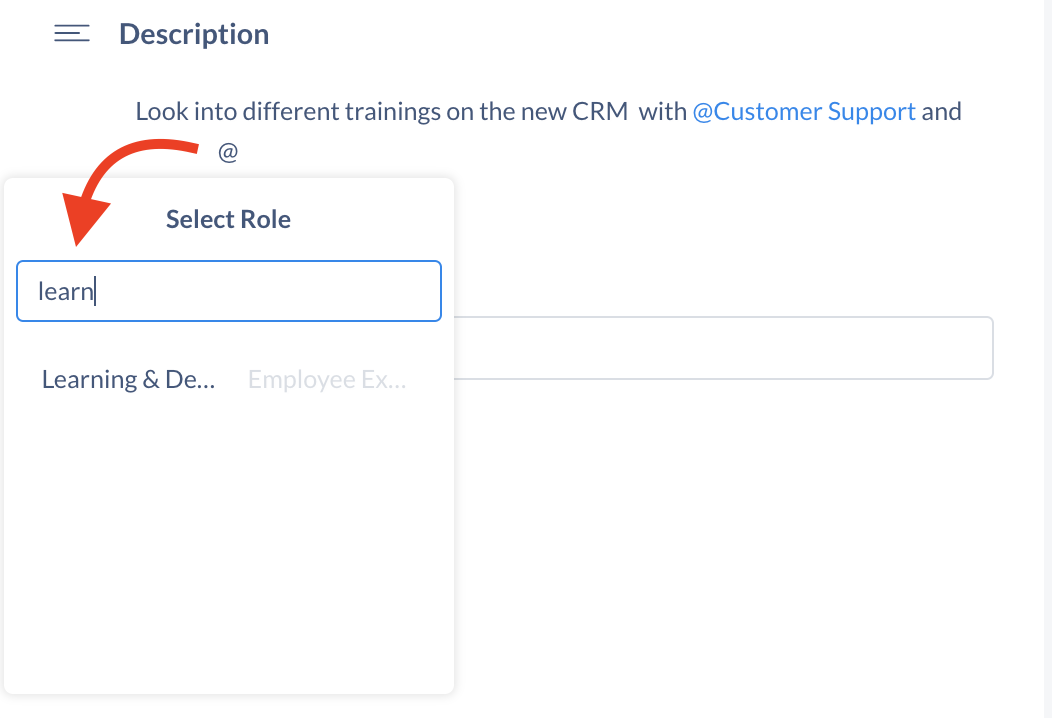Click the @ symbol in the description
The width and height of the screenshot is (1052, 718).
point(228,152)
